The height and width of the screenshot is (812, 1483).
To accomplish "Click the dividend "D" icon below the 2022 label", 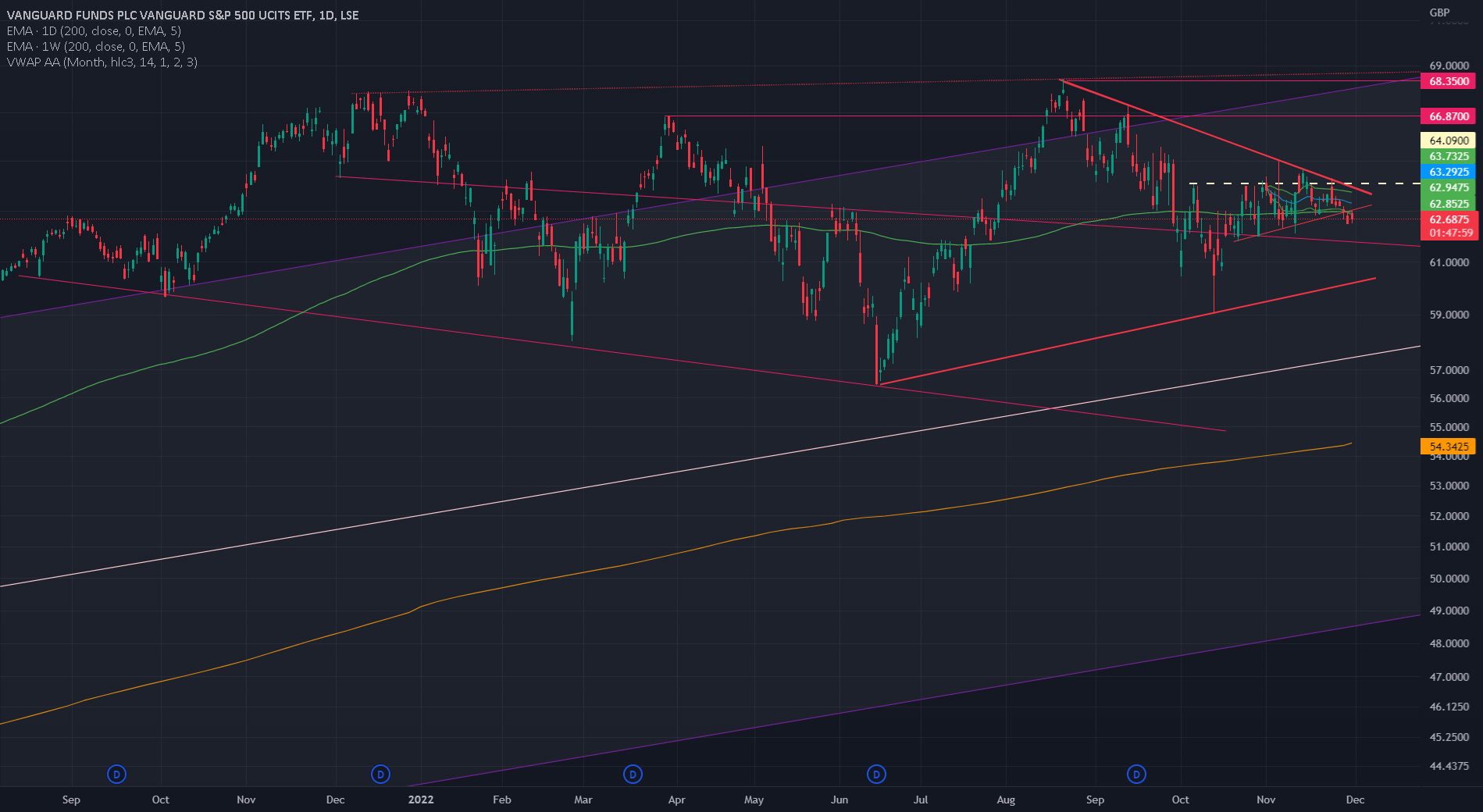I will point(380,775).
